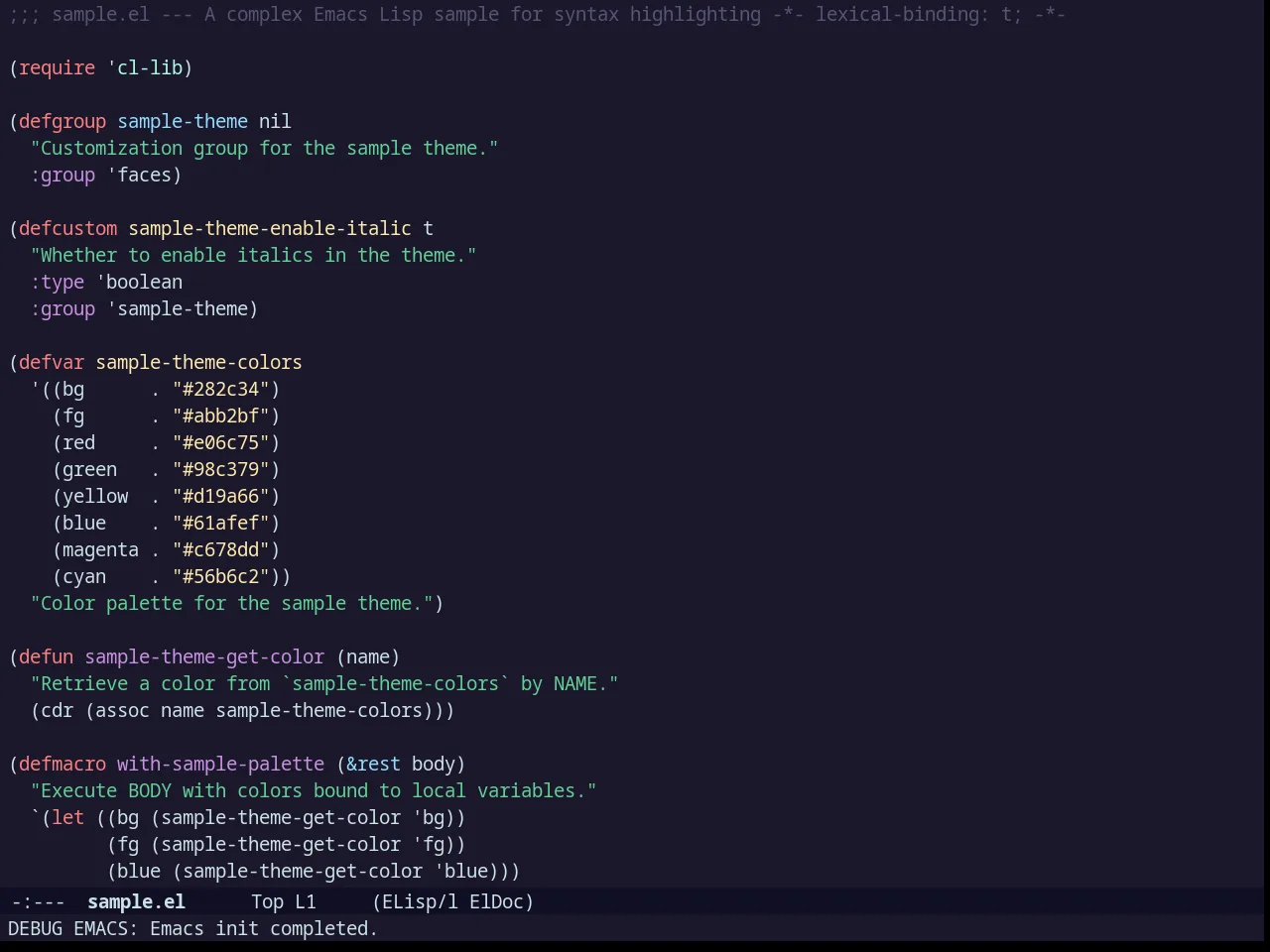Click the color string "#abb2bf"
Screen dimensions: 1270x952
click(221, 416)
